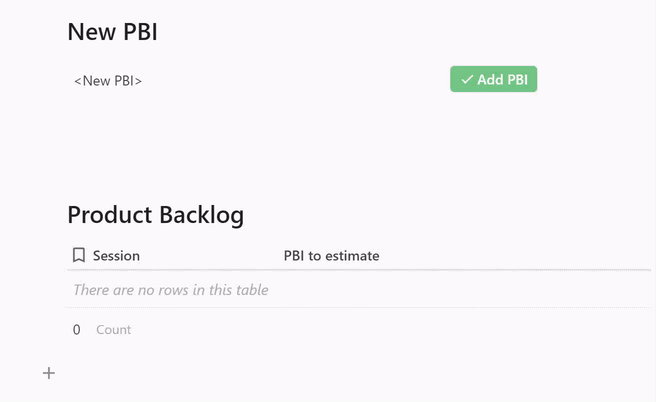Screen dimensions: 656x402
Task: Click the bookmark icon beside Session
Action: (79, 255)
